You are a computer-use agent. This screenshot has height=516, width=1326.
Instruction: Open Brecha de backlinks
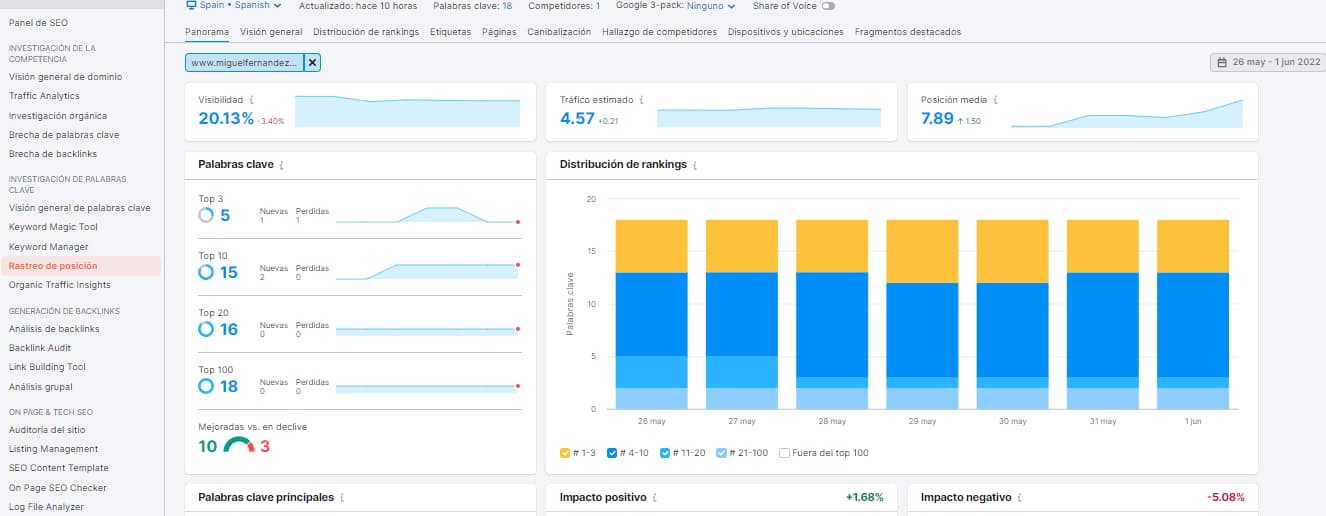coord(53,154)
